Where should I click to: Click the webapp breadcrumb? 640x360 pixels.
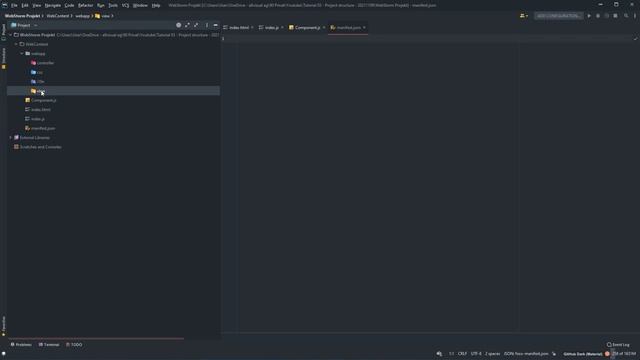coord(82,16)
